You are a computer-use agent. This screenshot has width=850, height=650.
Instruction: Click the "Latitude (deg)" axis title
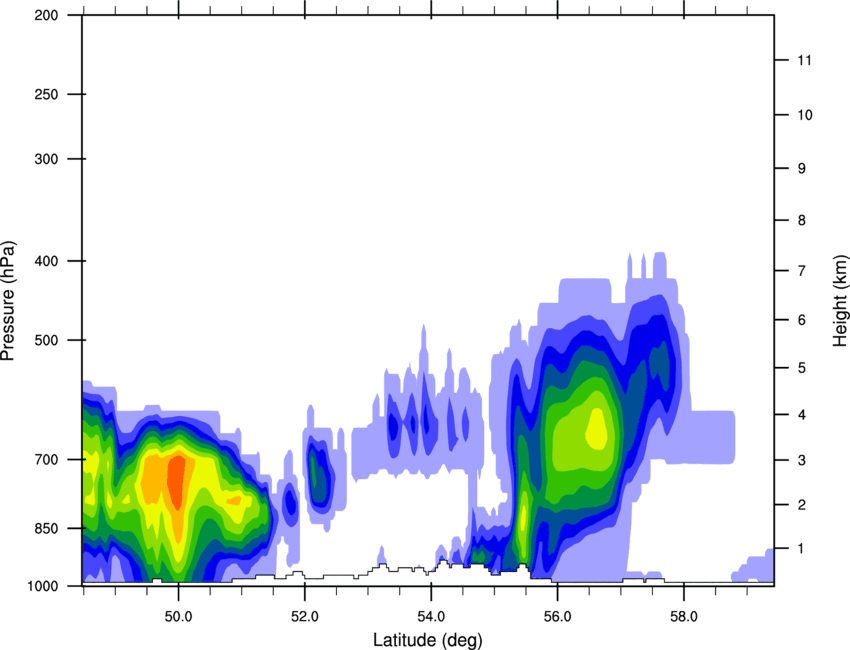pyautogui.click(x=427, y=640)
